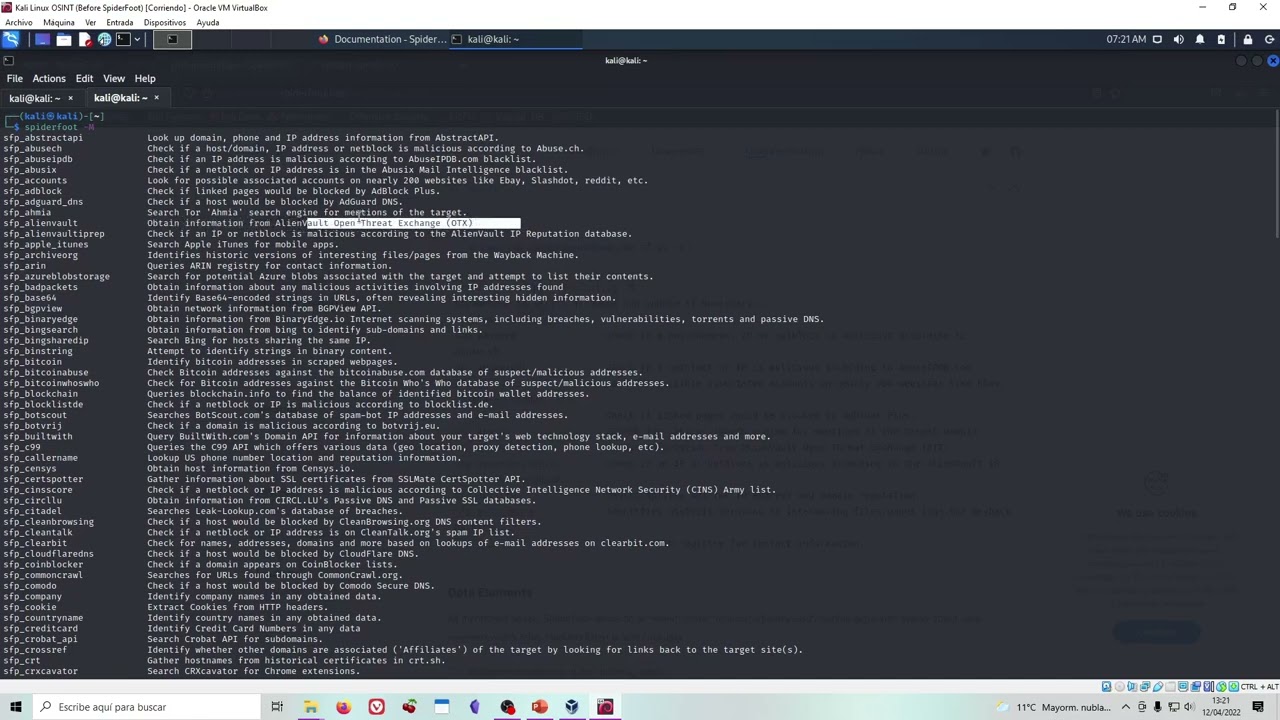
Task: Click the Windows search box 'Escribe aquí para buscar'
Action: click(x=145, y=707)
